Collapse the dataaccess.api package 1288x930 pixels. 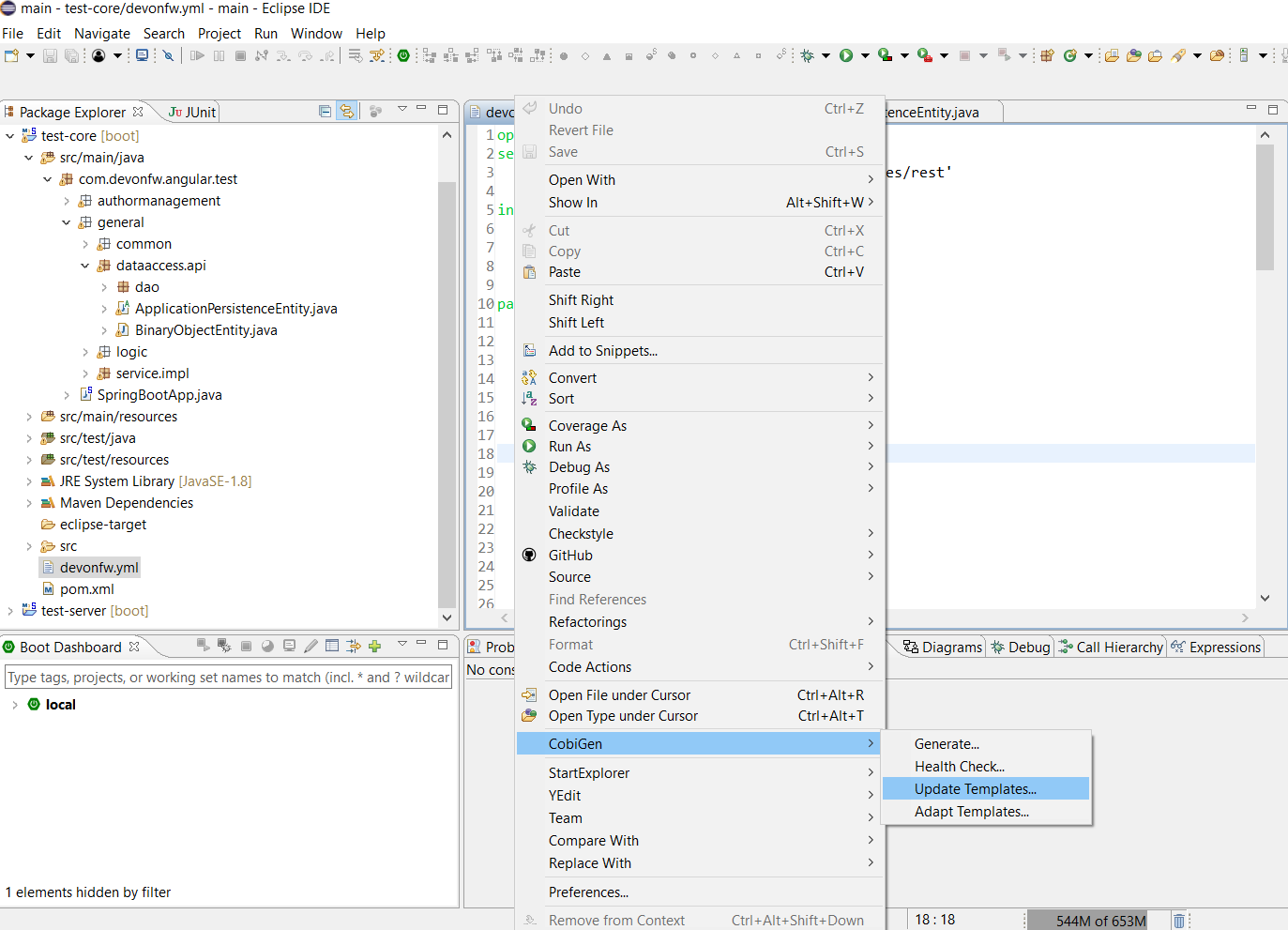(x=85, y=266)
